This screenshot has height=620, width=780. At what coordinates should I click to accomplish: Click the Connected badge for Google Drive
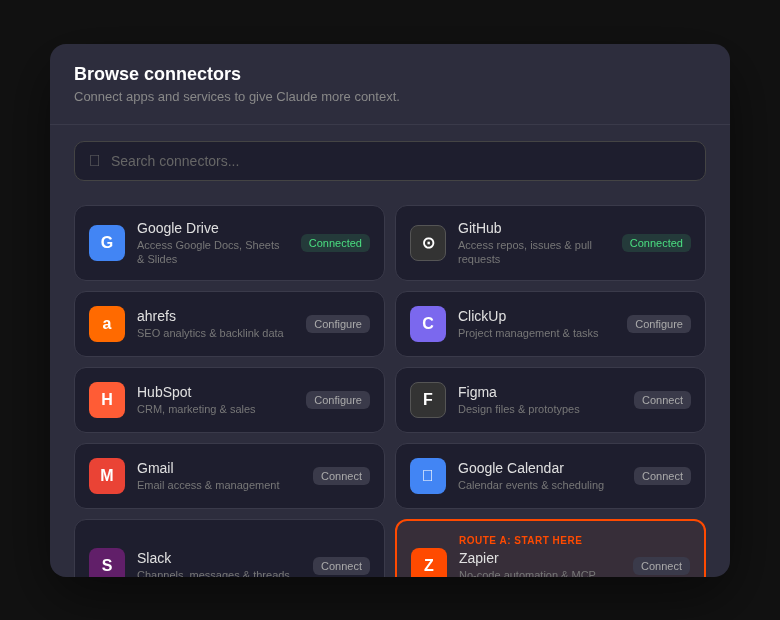pyautogui.click(x=335, y=243)
